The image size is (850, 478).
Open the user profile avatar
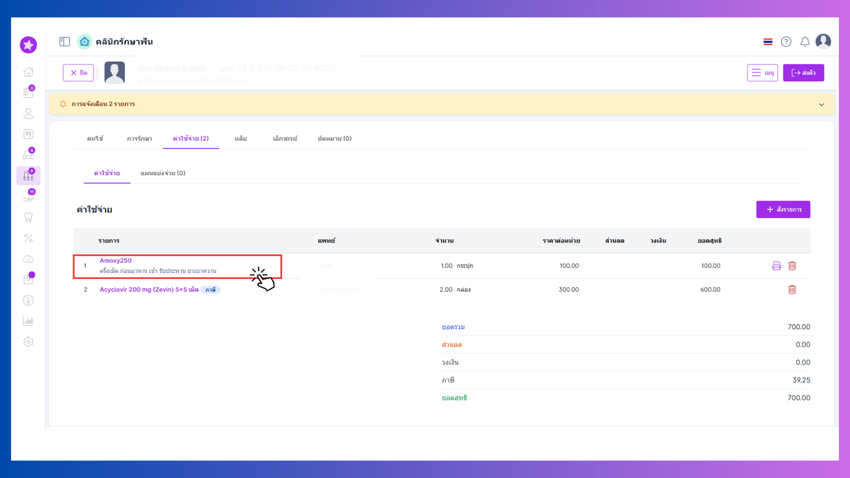pos(823,41)
